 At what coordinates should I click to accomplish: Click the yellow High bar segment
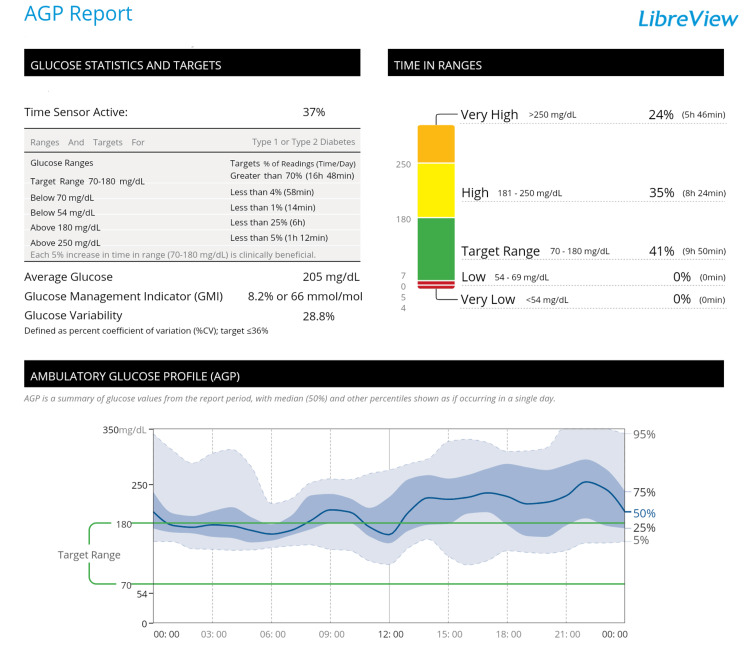(436, 190)
